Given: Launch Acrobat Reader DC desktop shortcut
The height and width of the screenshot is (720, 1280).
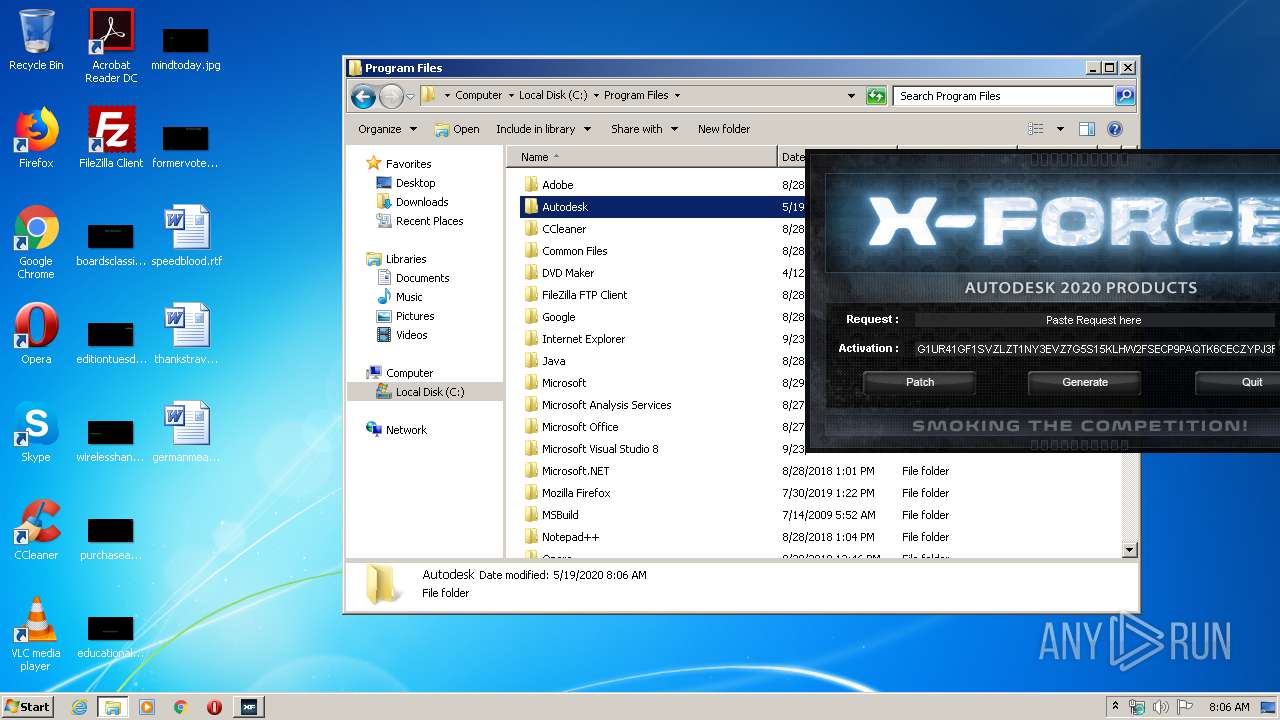Looking at the screenshot, I should (x=111, y=46).
